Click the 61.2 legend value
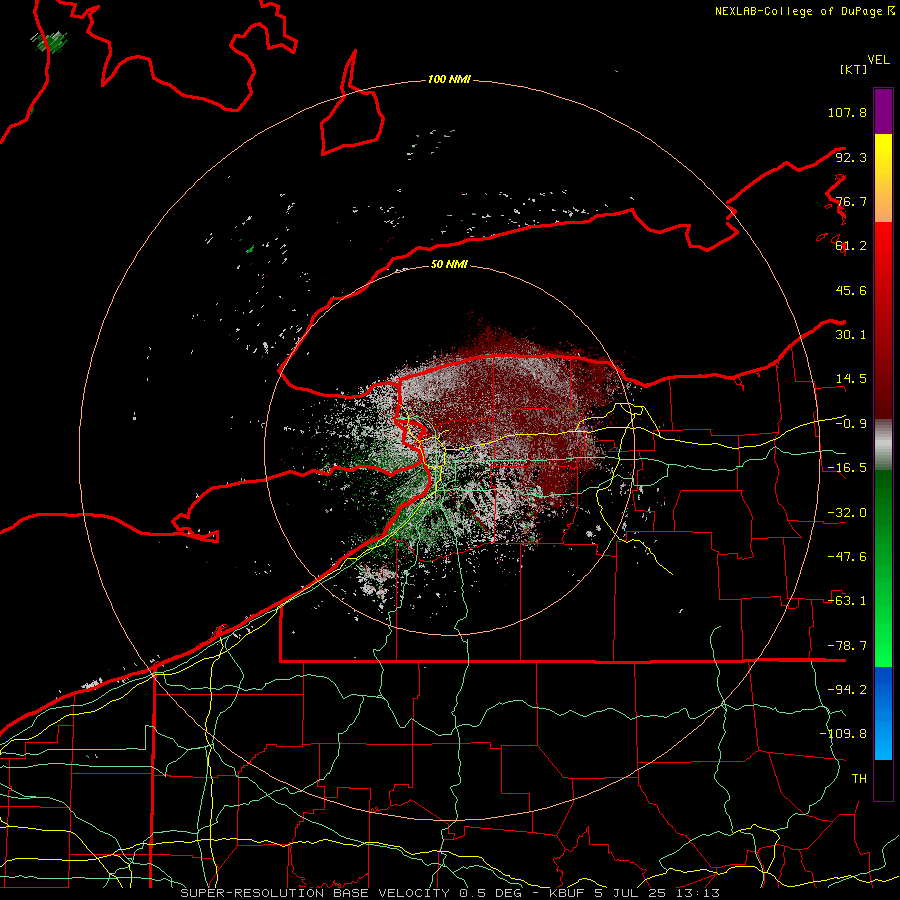Viewport: 900px width, 900px height. click(851, 246)
